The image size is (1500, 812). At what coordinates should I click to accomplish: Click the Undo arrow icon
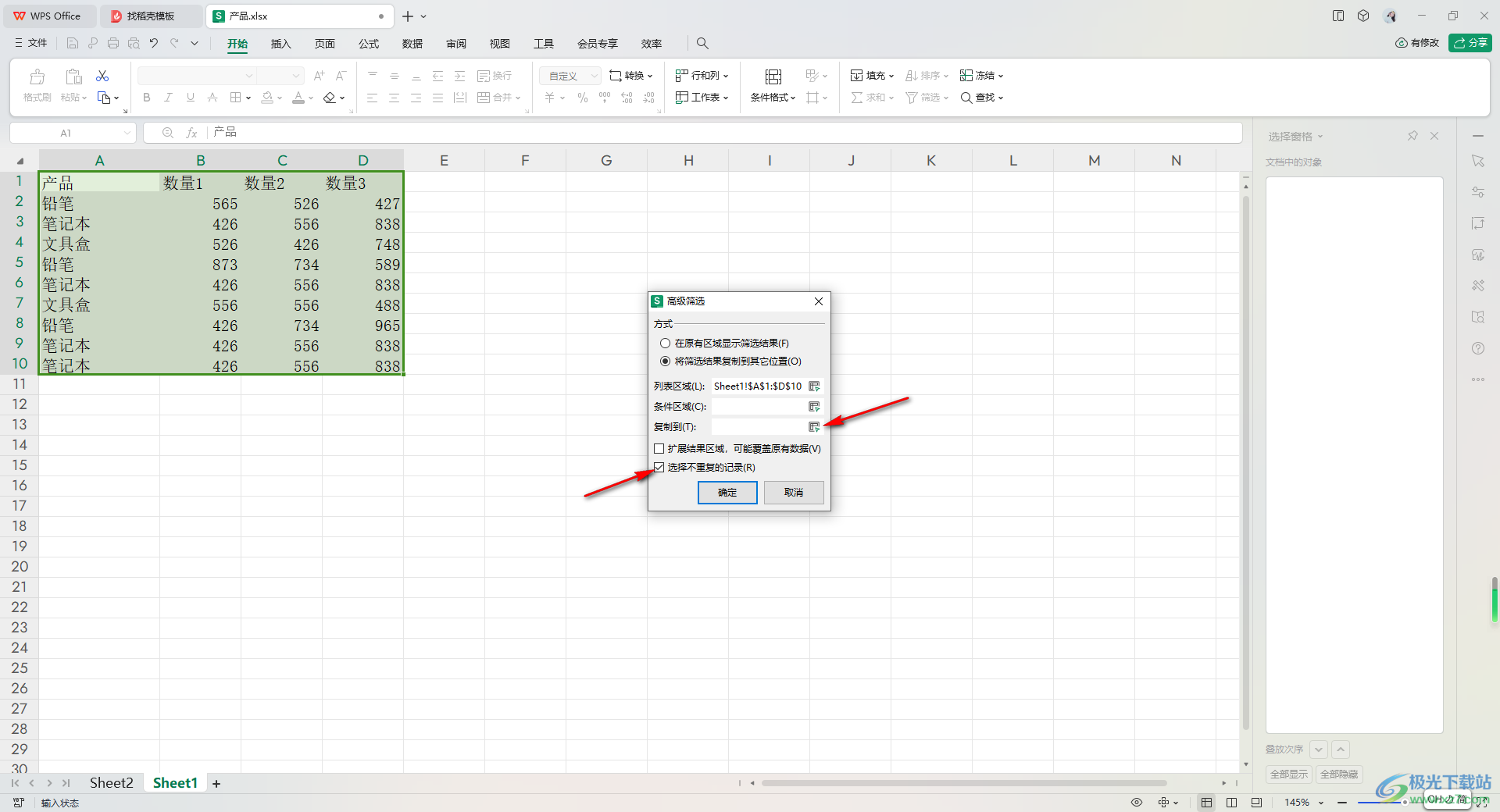(x=154, y=43)
